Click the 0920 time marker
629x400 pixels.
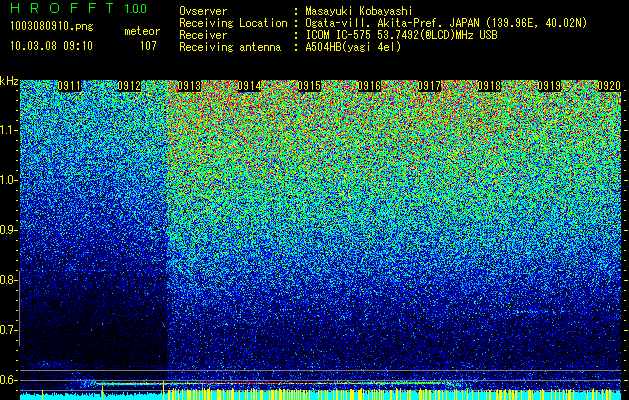pos(609,86)
